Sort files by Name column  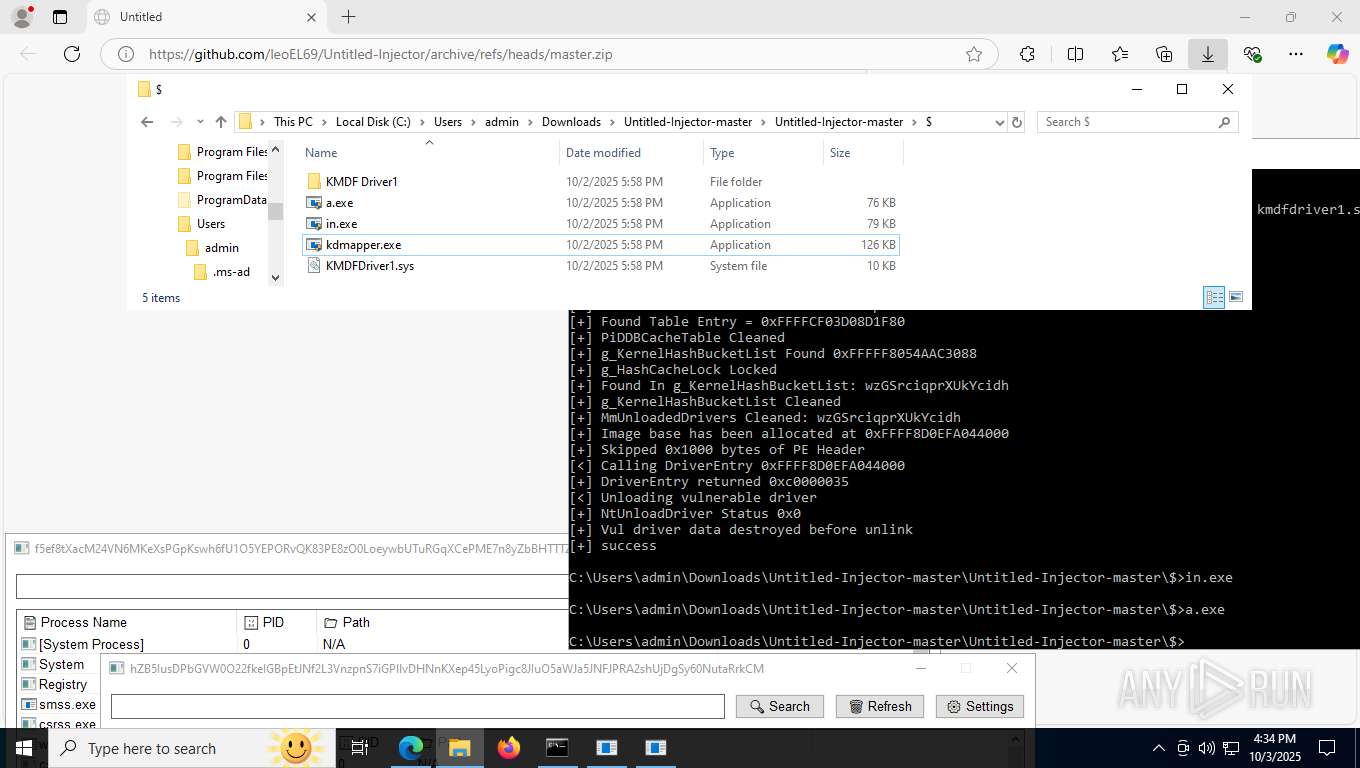pyautogui.click(x=428, y=153)
